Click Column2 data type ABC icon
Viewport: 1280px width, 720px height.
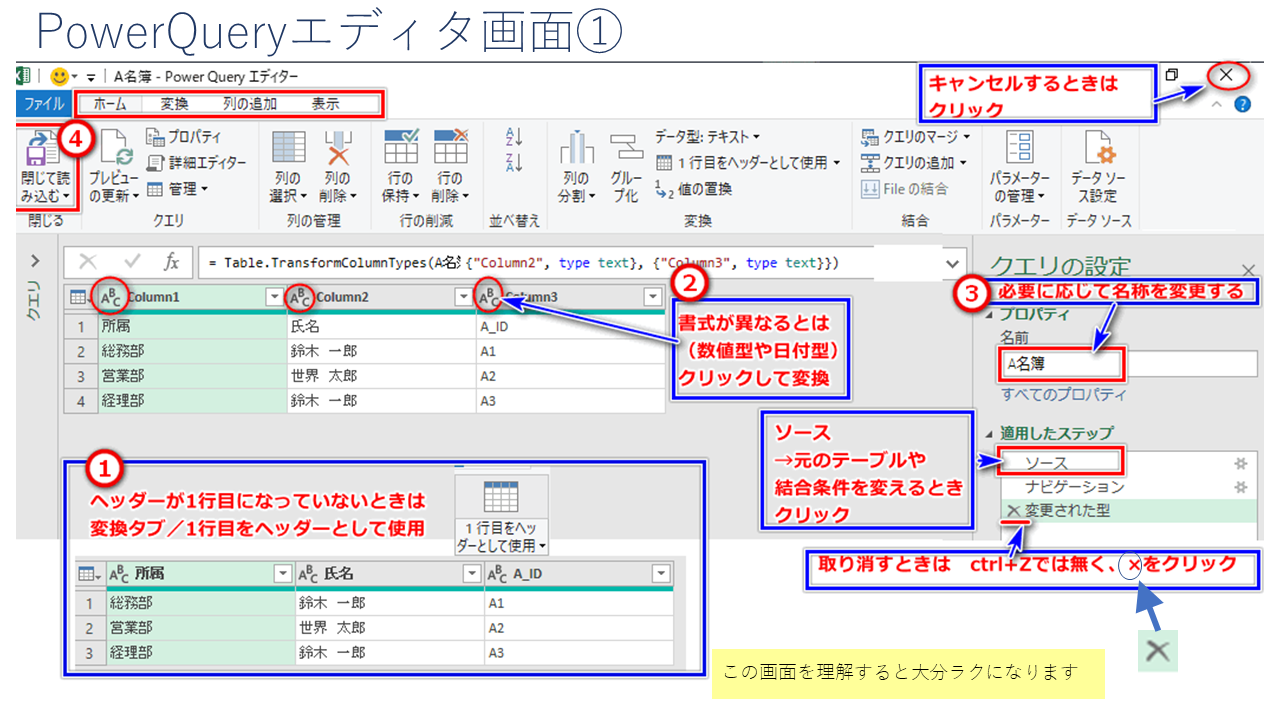300,296
